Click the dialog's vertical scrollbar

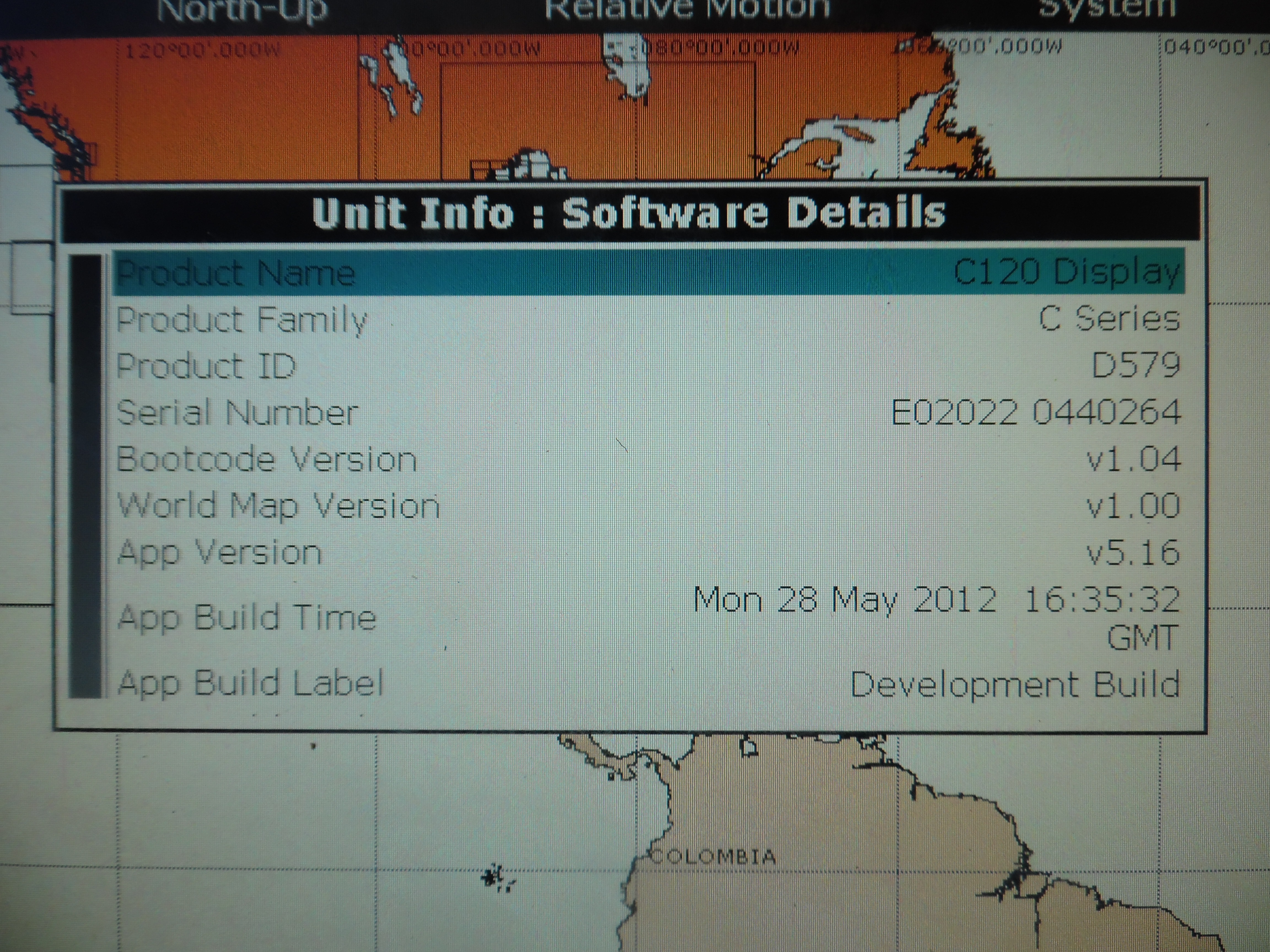pyautogui.click(x=85, y=476)
